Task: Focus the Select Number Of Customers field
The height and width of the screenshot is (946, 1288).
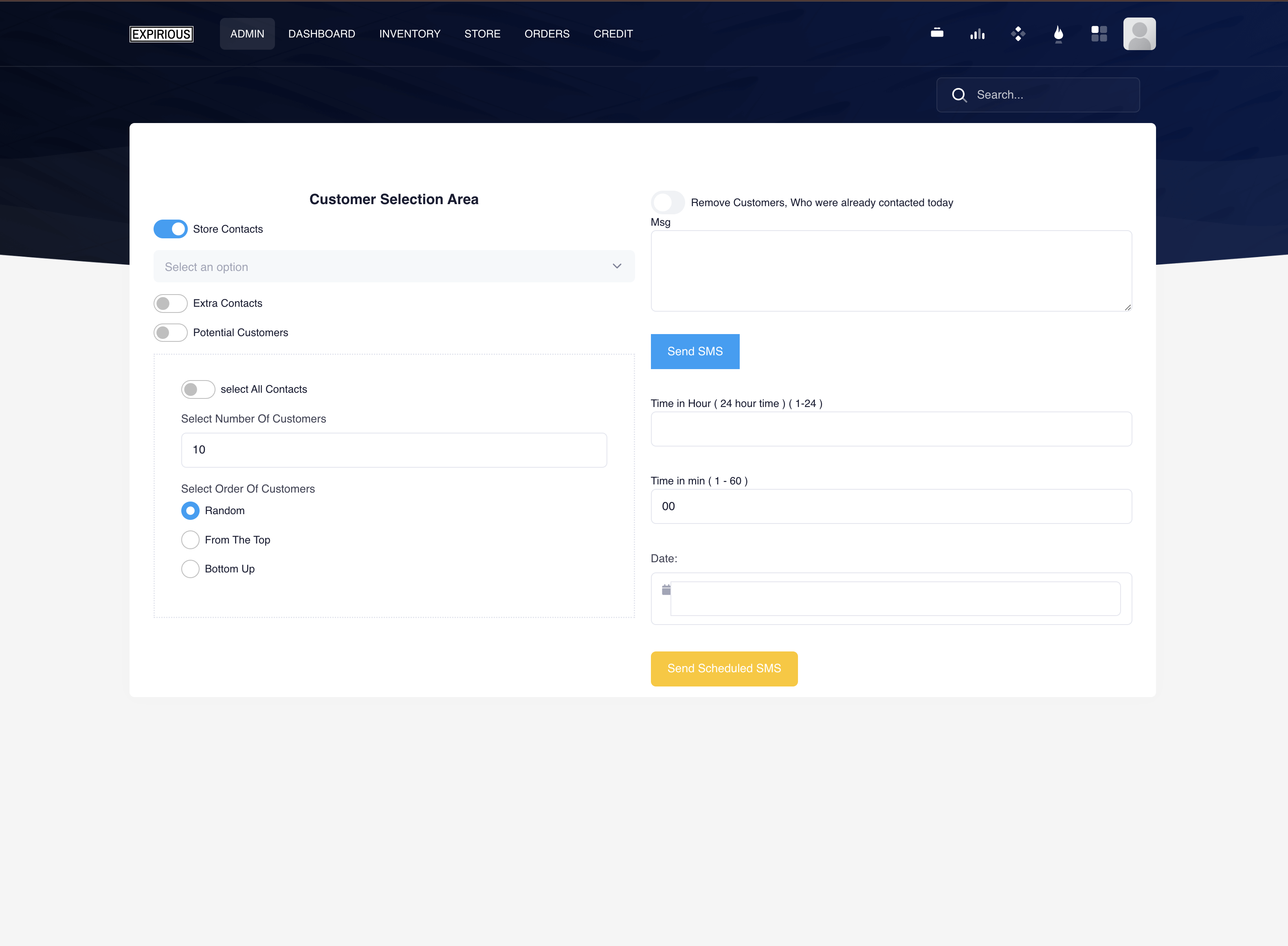Action: coord(394,450)
